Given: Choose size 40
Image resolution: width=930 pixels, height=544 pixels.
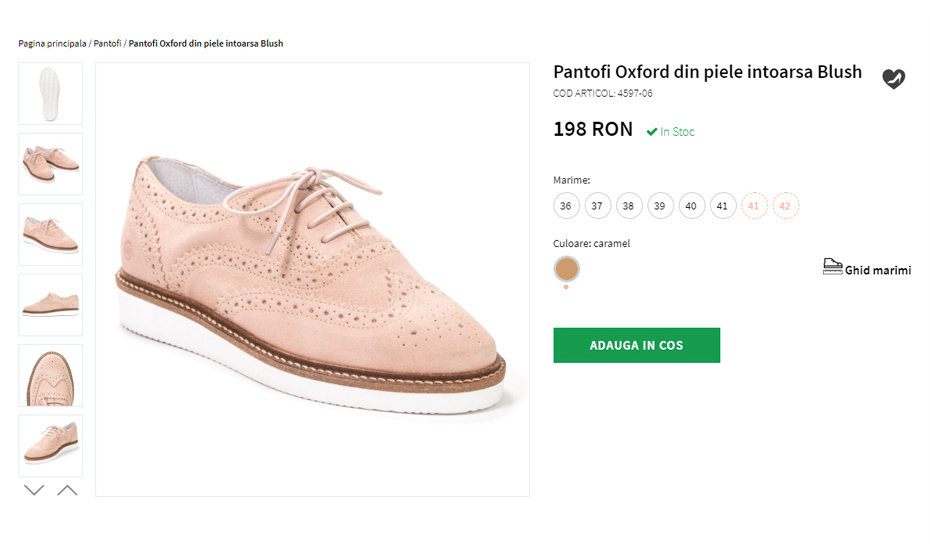Looking at the screenshot, I should point(691,206).
